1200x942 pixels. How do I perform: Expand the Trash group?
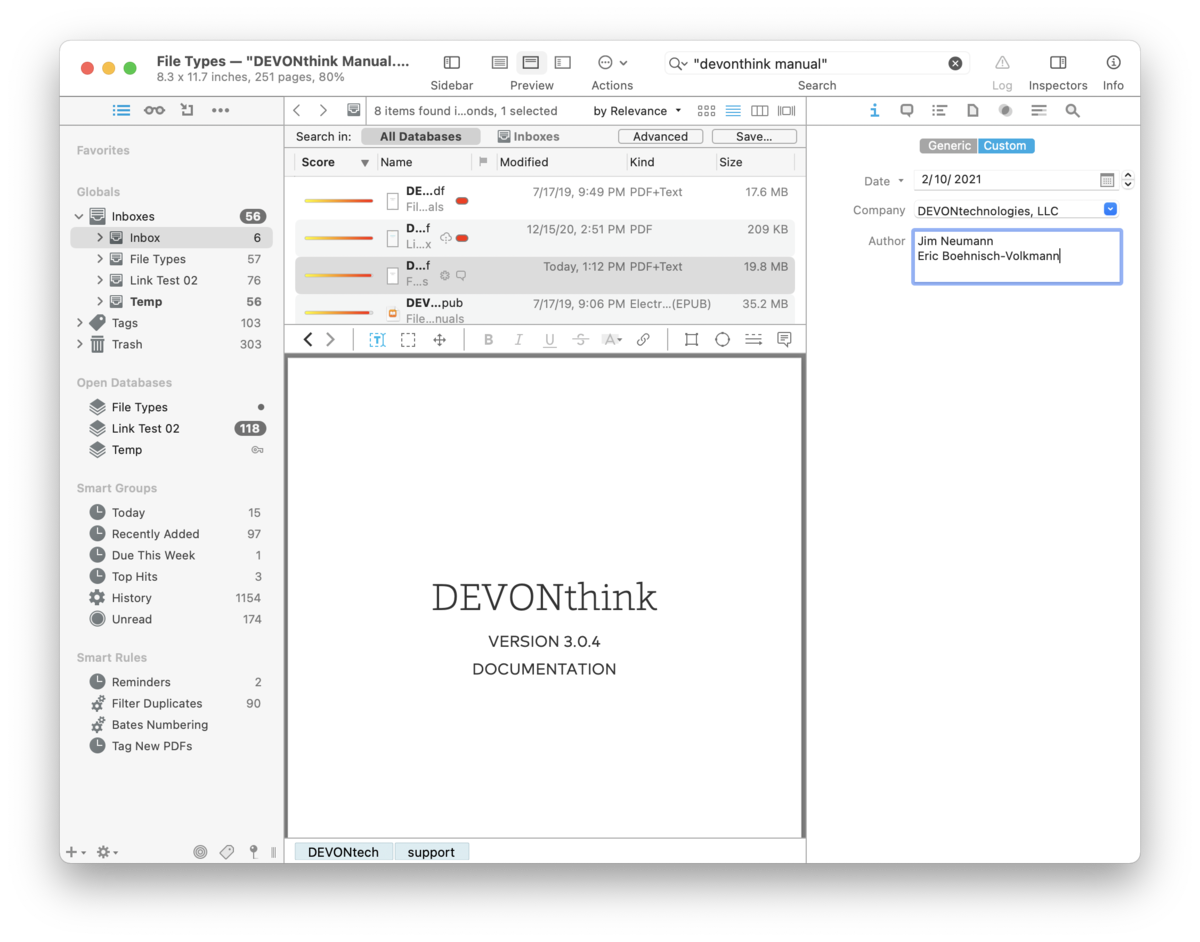(x=80, y=344)
